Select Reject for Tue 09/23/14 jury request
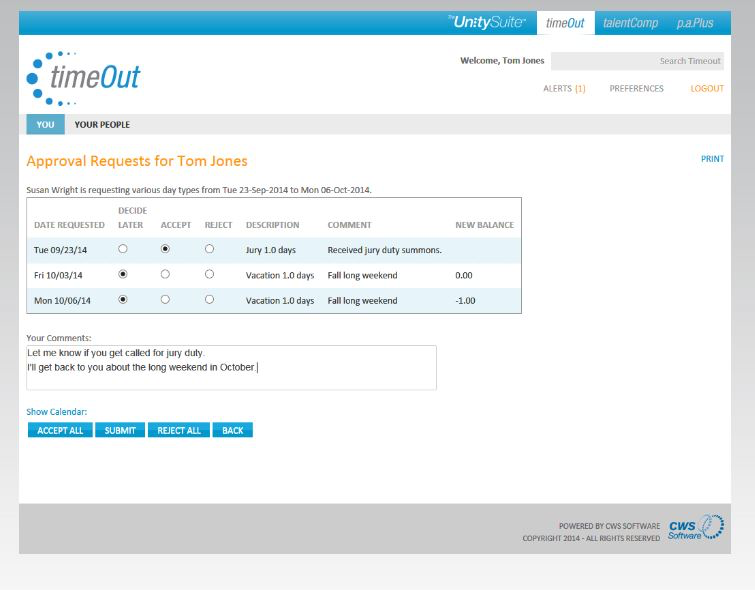This screenshot has height=590, width=755. 209,249
